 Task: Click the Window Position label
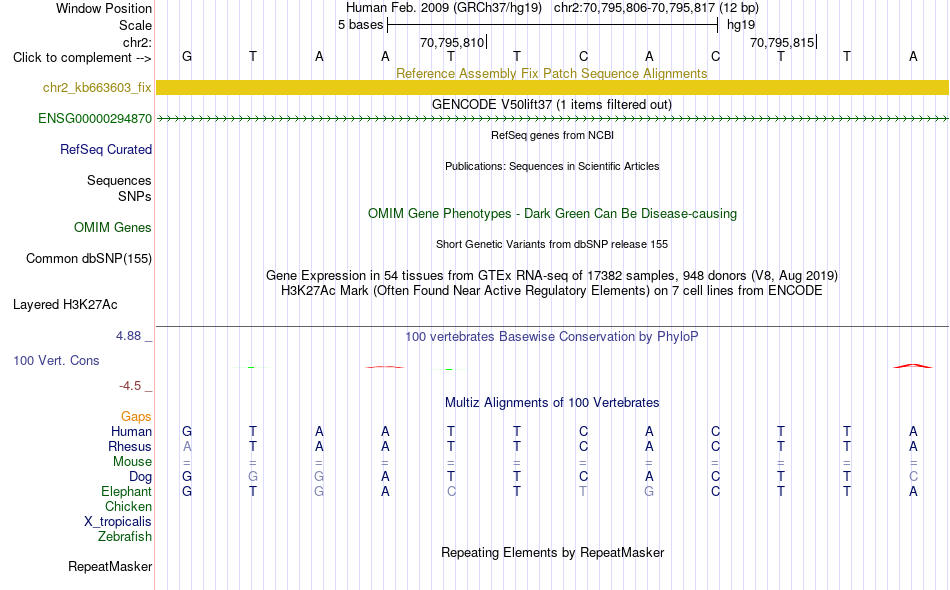tap(104, 9)
